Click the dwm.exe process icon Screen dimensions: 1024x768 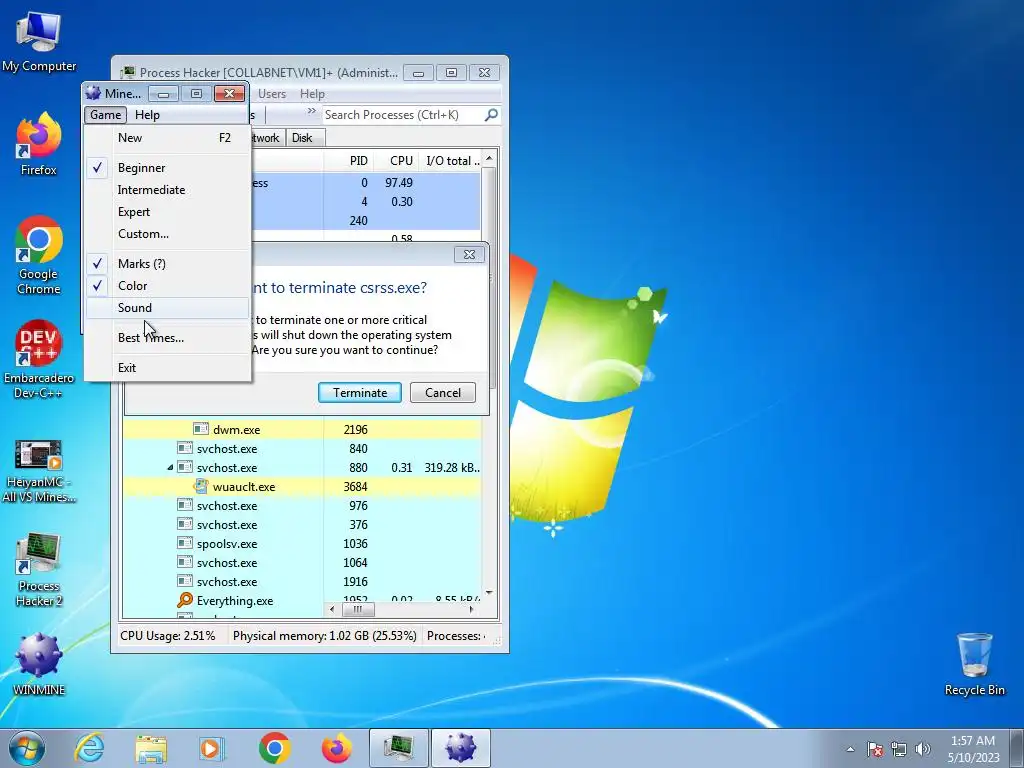[200, 429]
